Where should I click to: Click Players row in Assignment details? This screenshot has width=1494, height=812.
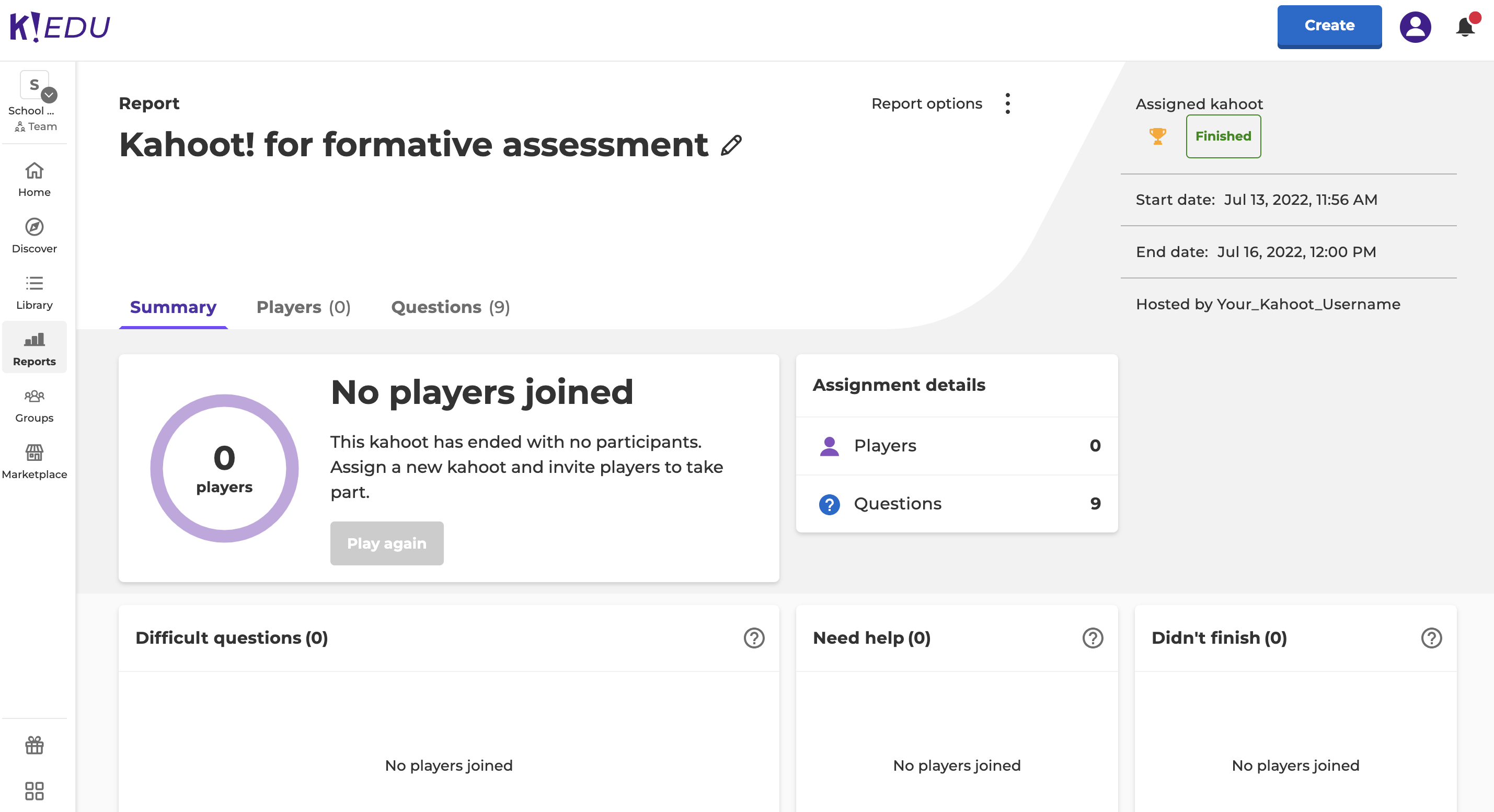pos(957,446)
